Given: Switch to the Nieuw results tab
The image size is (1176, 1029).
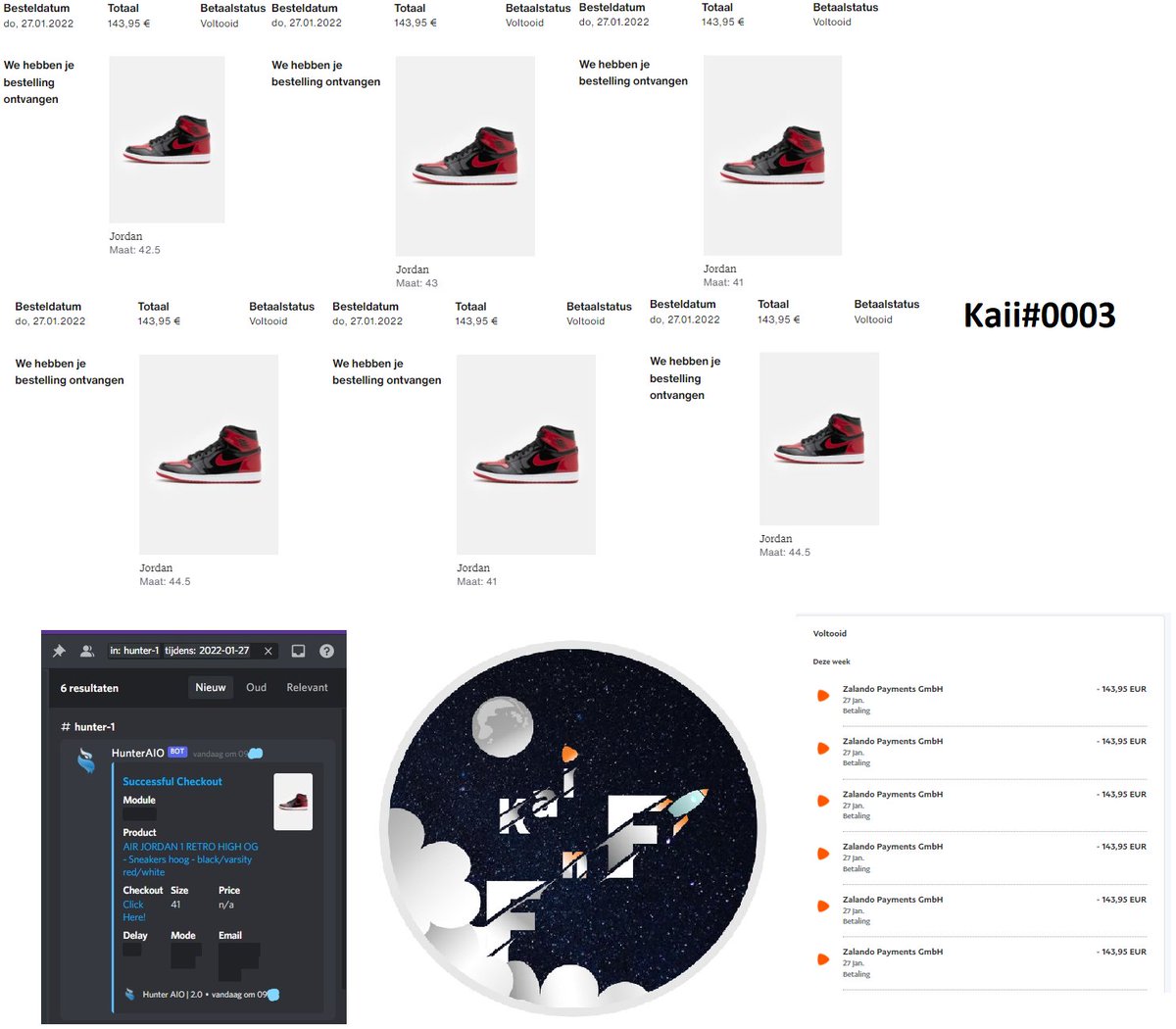Looking at the screenshot, I should tap(211, 687).
